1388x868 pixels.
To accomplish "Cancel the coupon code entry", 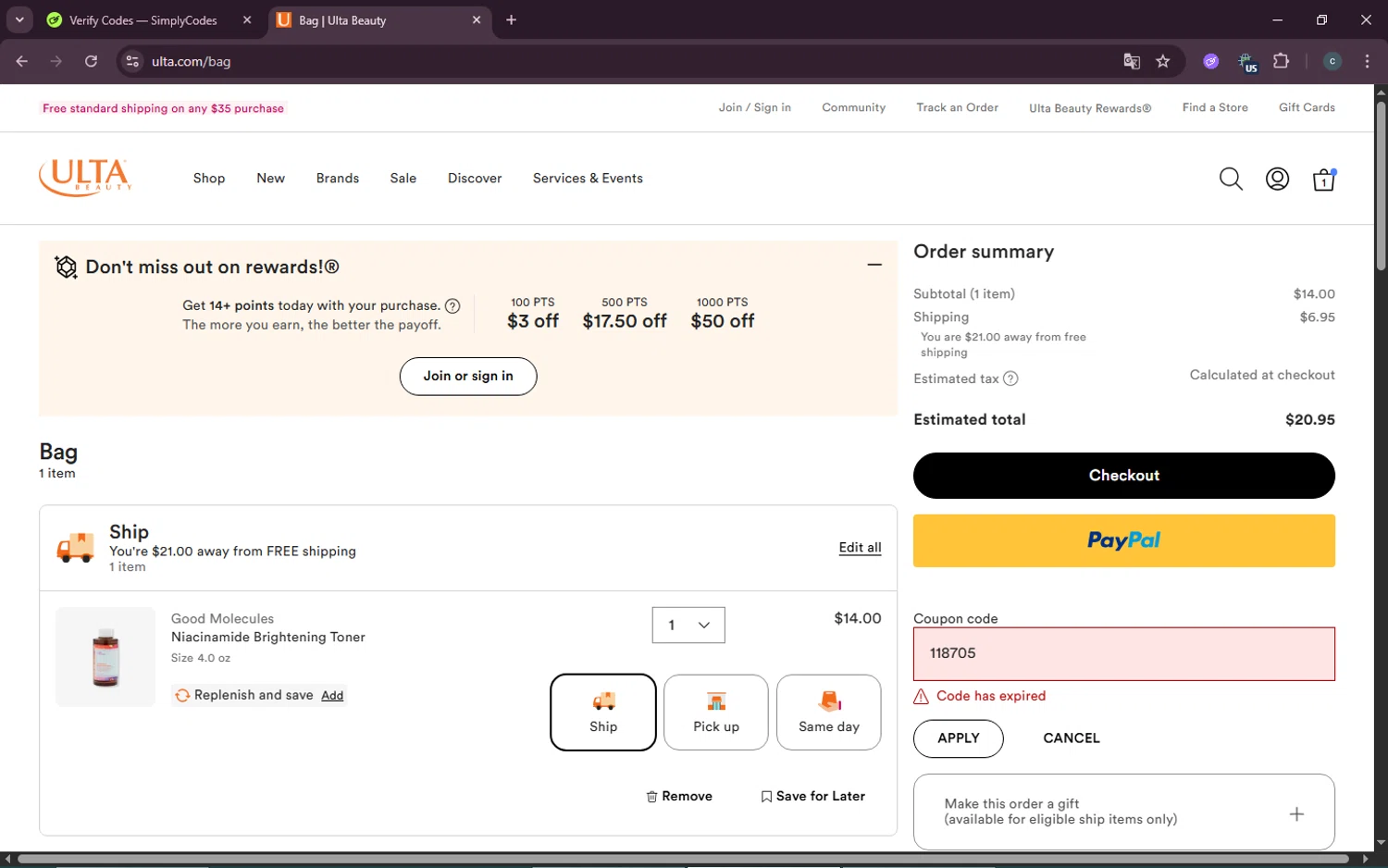I will 1072,738.
